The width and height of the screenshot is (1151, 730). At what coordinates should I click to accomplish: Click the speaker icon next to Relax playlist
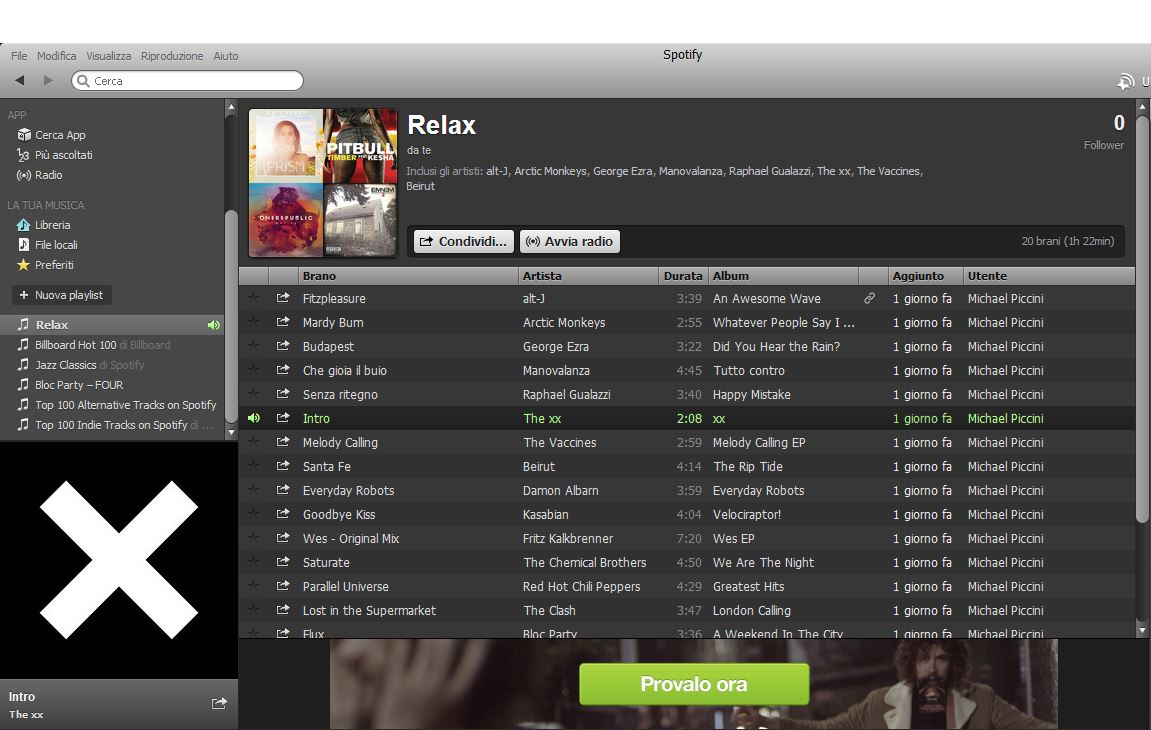[214, 325]
